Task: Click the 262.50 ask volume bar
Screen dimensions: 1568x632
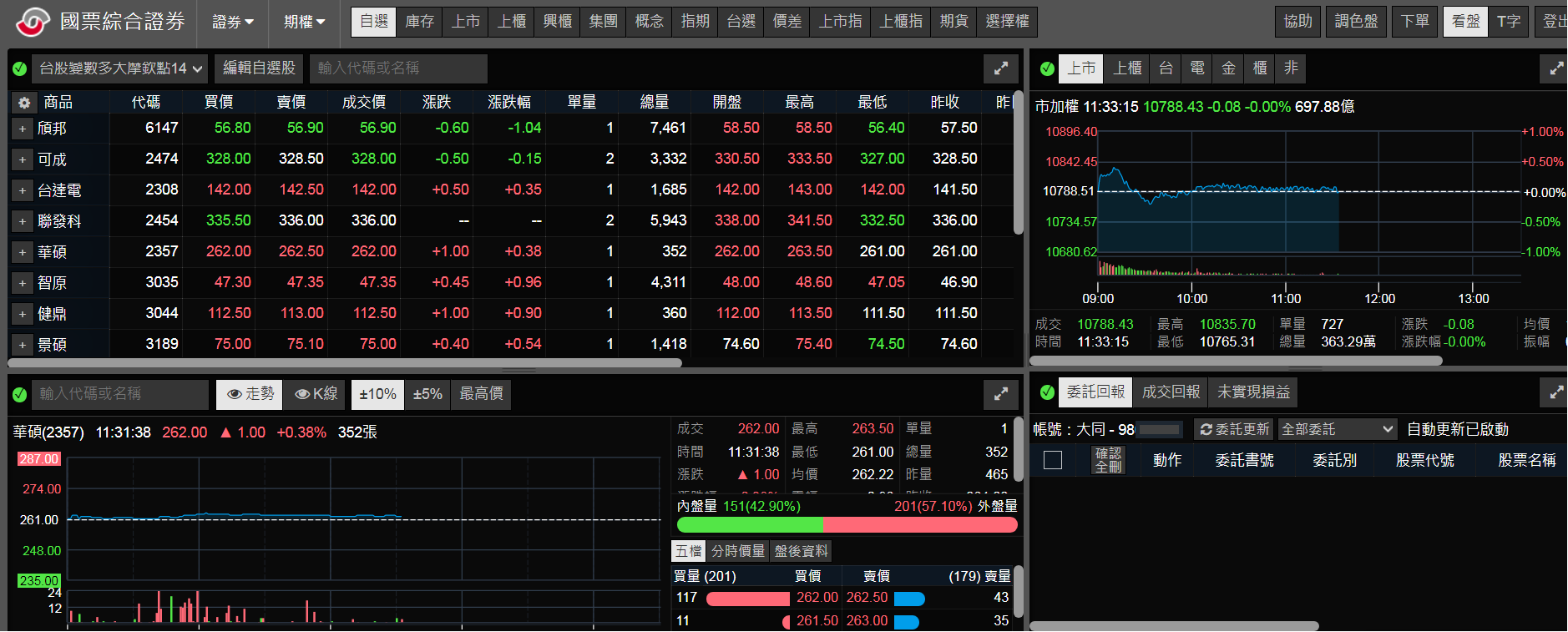Action: [909, 599]
